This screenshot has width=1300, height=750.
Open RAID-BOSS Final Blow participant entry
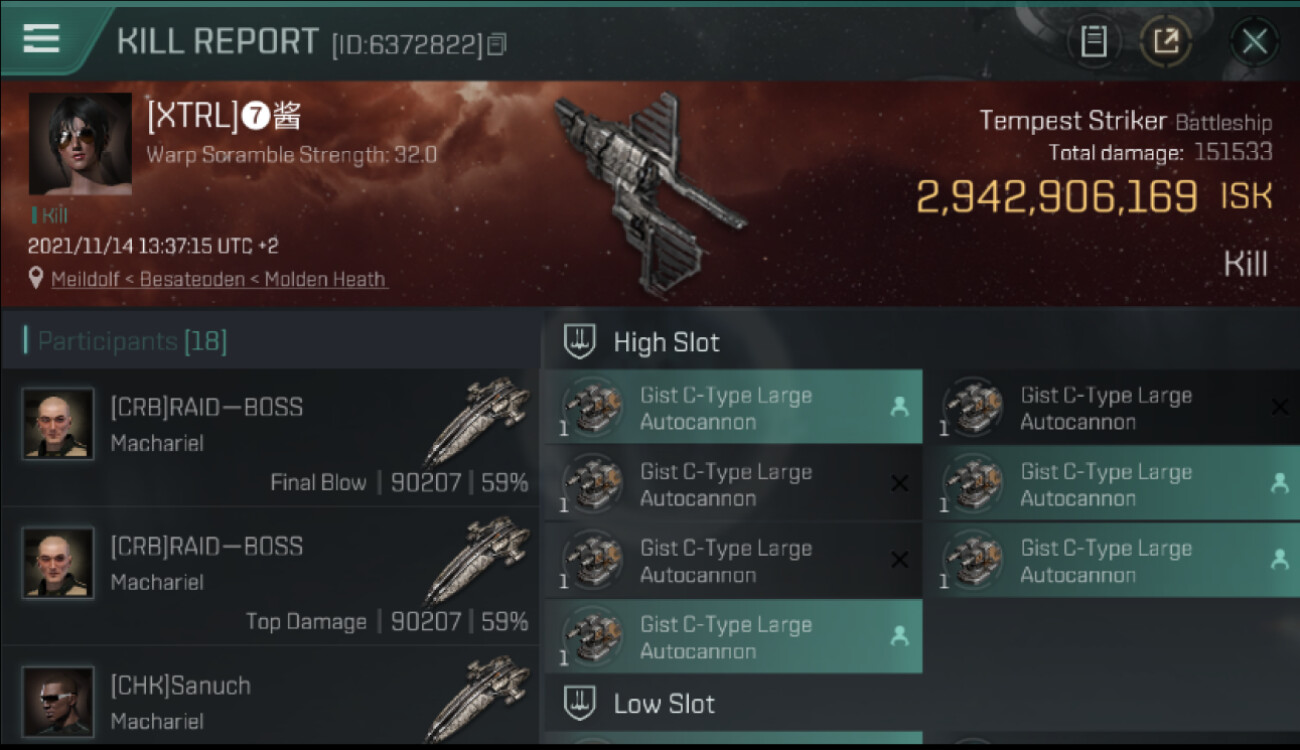[269, 438]
